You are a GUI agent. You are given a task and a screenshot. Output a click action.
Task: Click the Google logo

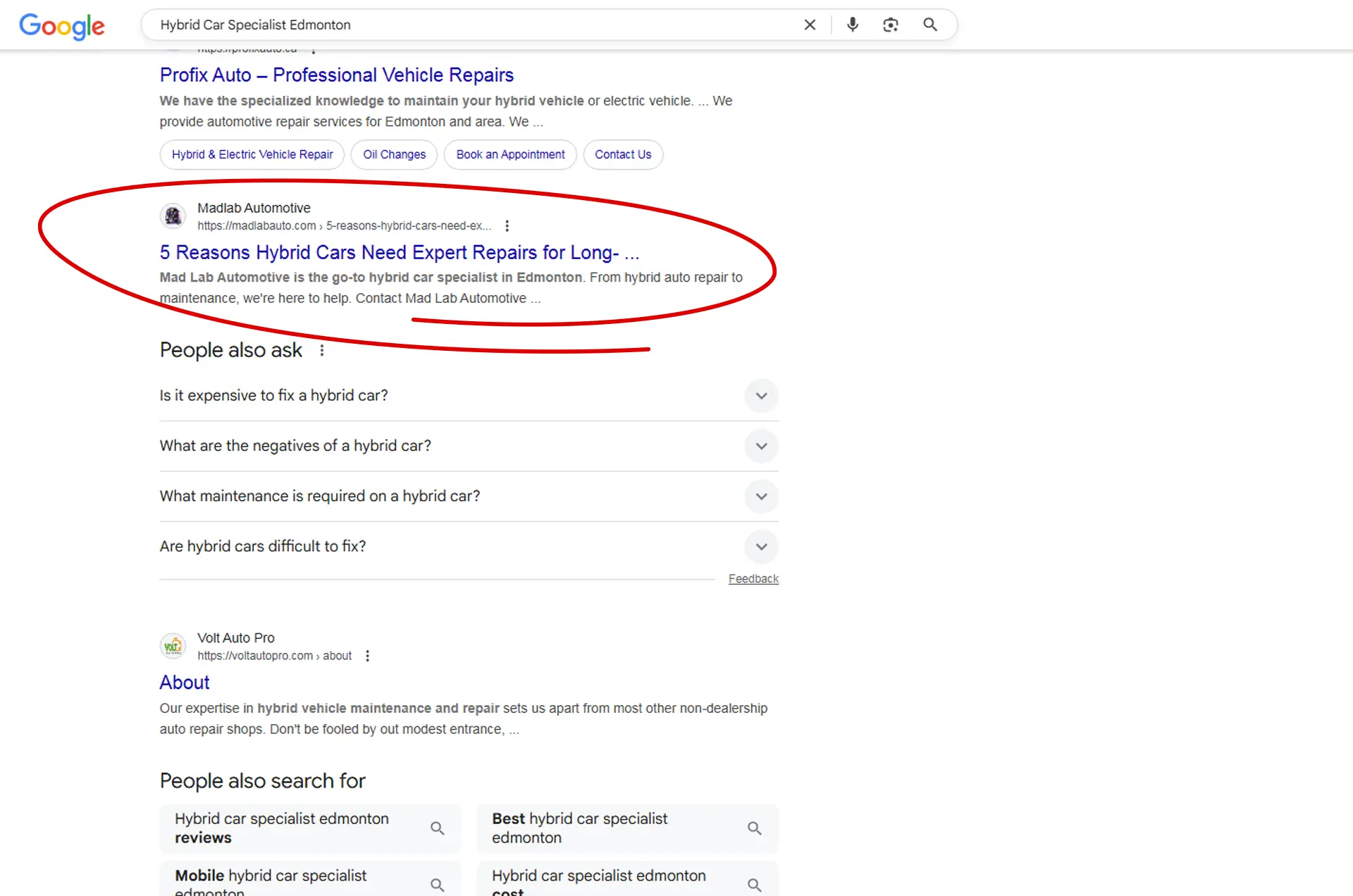(62, 26)
